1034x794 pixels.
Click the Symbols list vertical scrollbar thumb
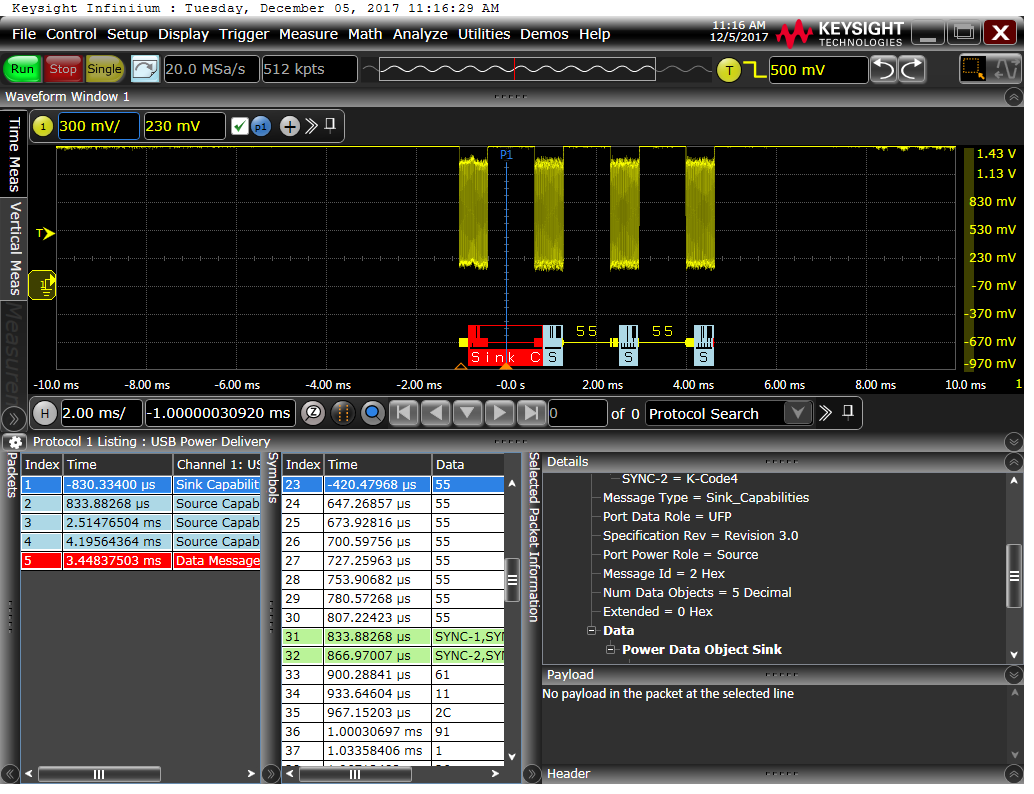[x=512, y=581]
